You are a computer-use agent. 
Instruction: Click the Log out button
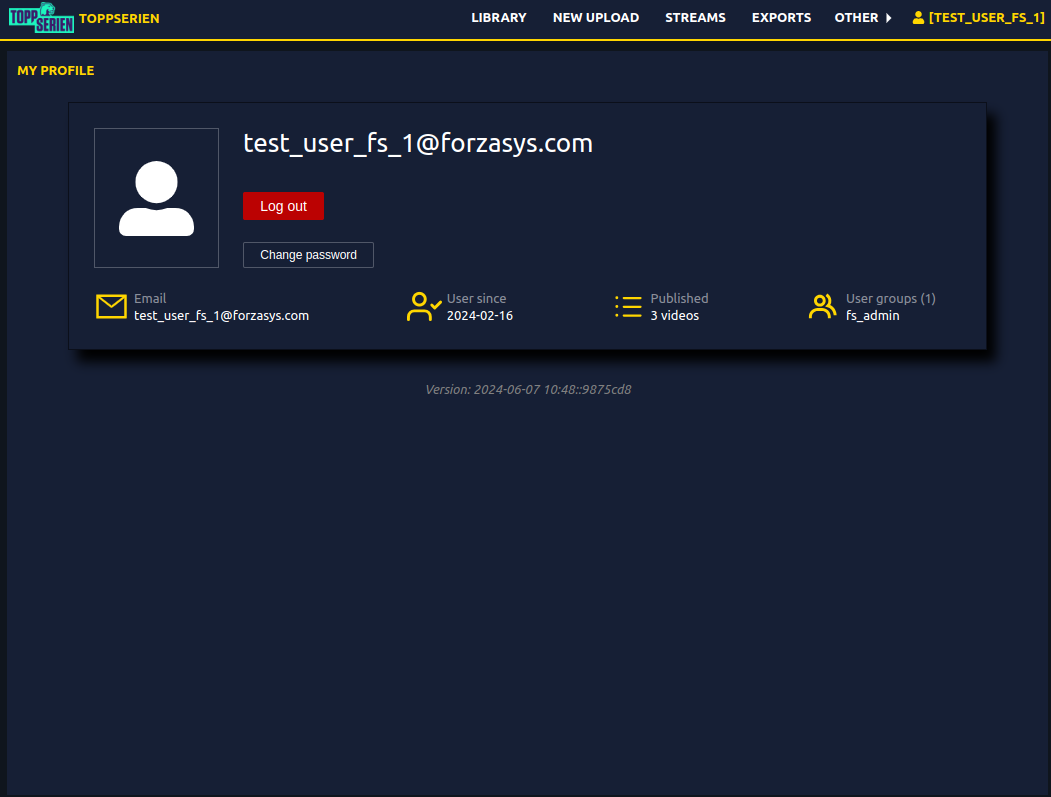(x=283, y=206)
